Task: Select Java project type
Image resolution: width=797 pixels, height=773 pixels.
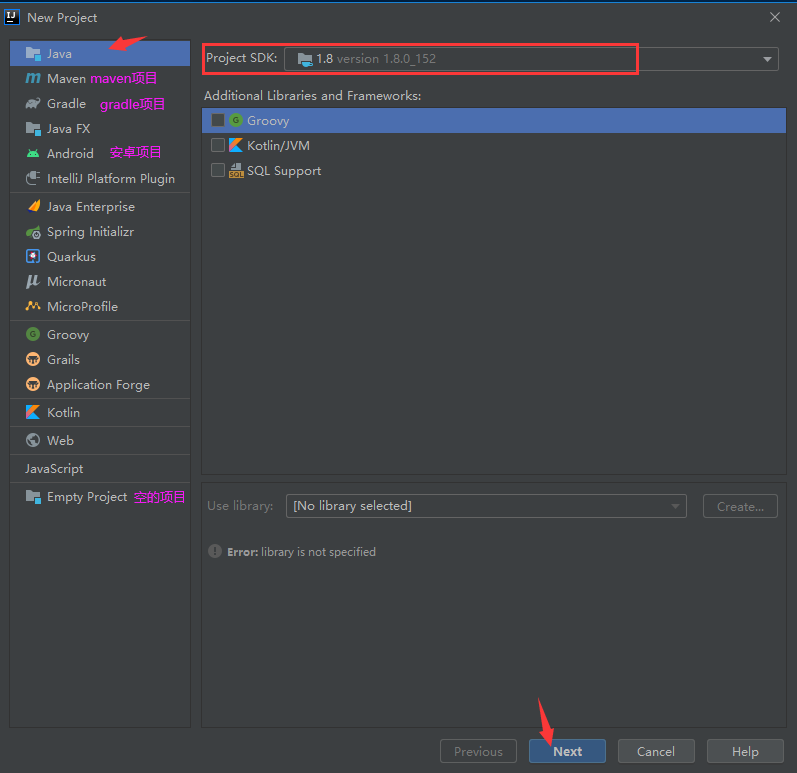Action: pos(100,53)
